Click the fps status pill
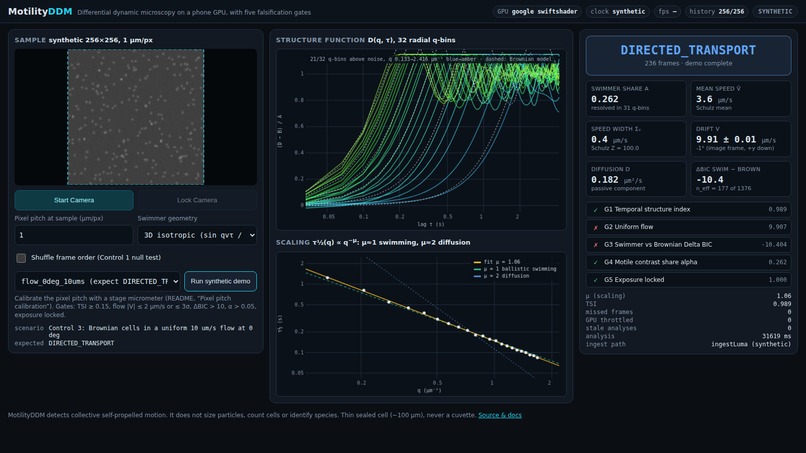Screen dimensions: 806x453 click(667, 11)
